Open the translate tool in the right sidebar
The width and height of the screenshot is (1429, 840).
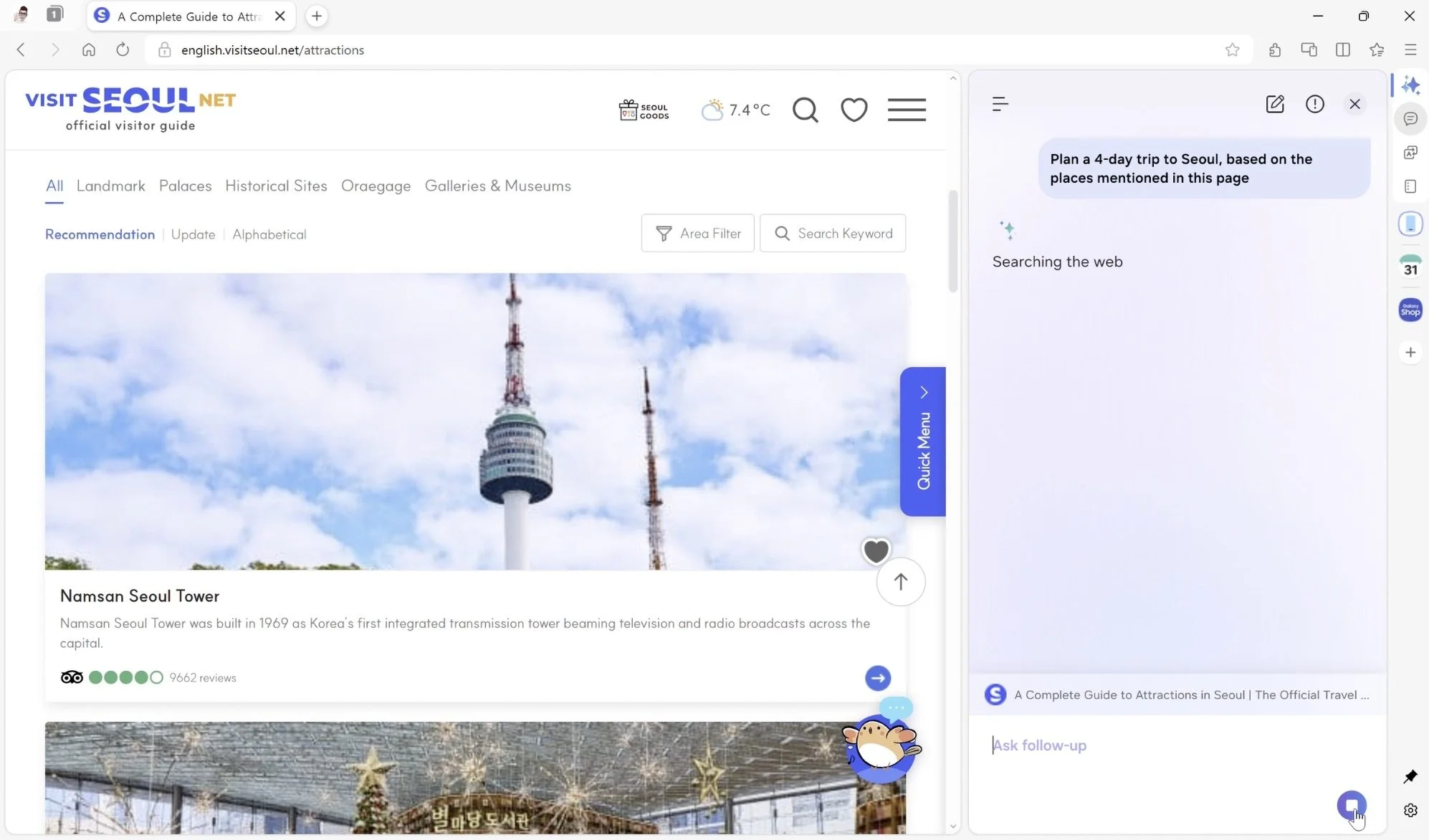coord(1411,153)
